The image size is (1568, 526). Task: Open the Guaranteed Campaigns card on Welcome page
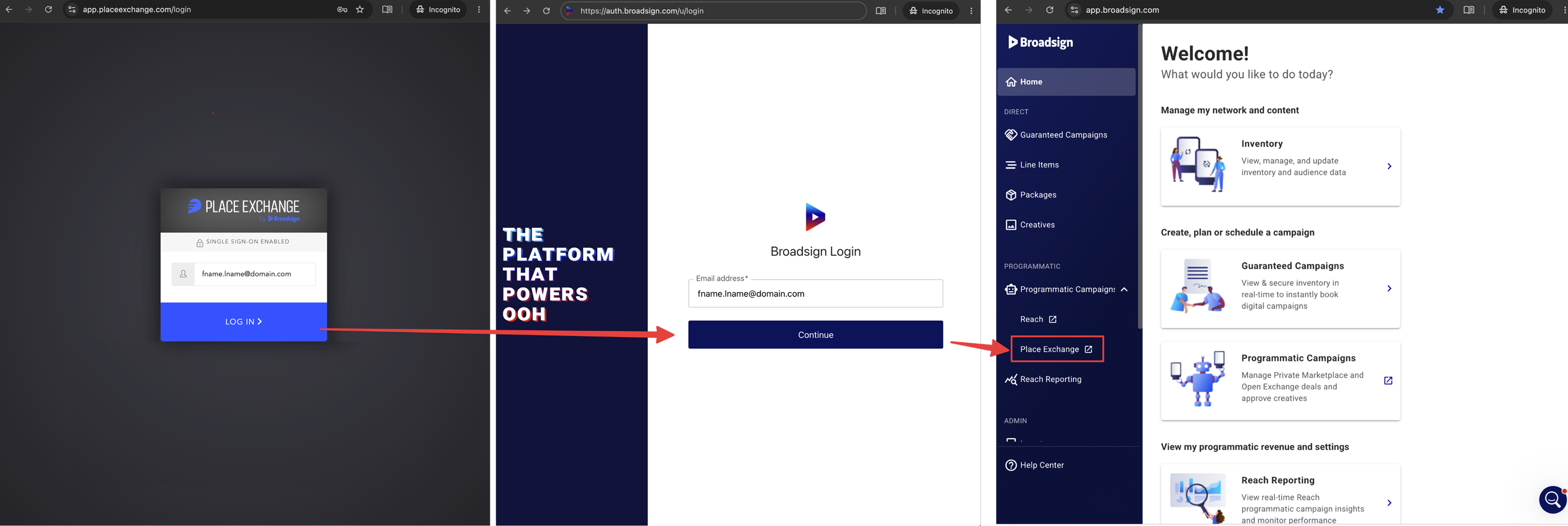click(1281, 289)
